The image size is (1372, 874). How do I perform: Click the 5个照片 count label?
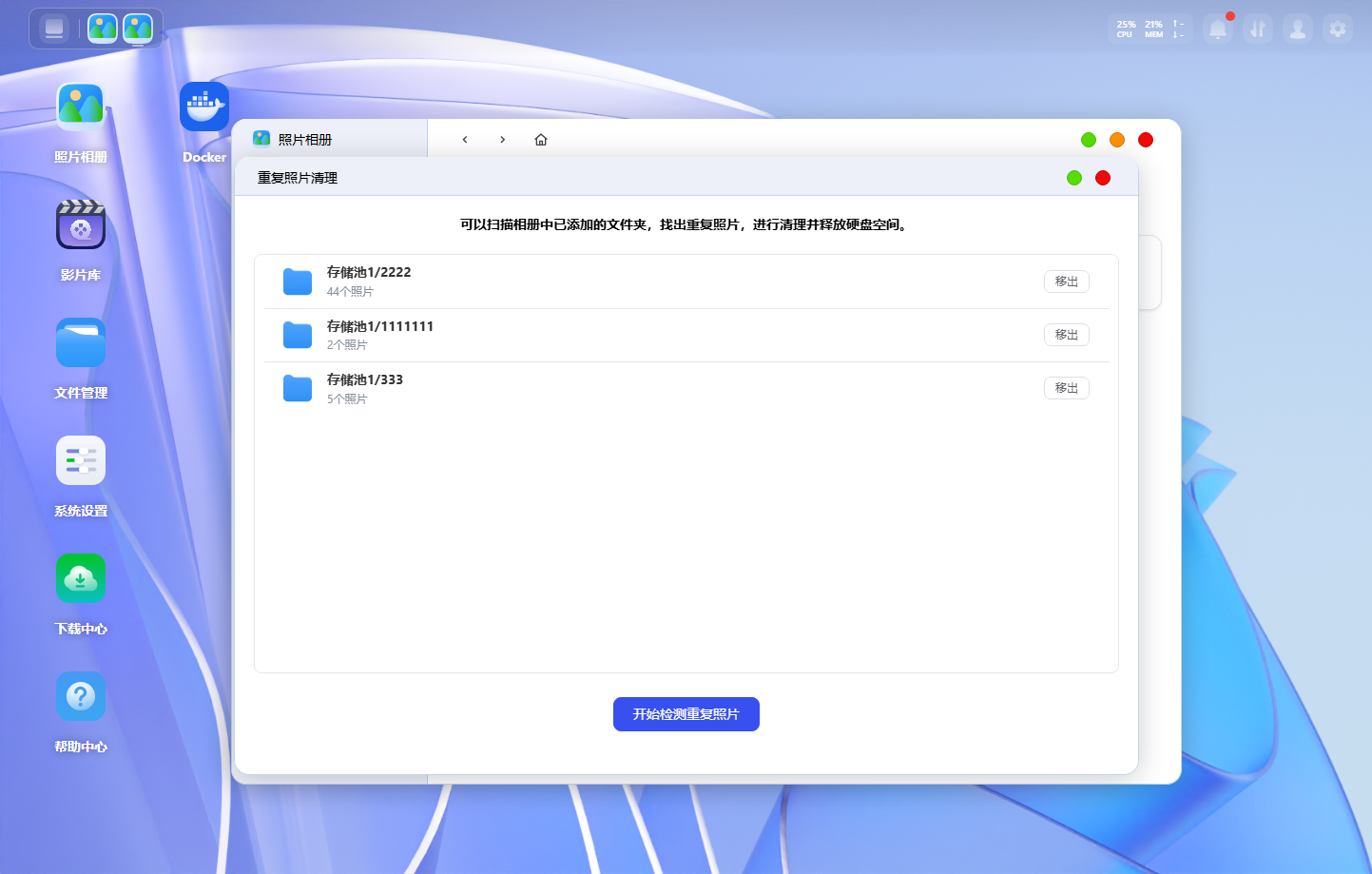[x=347, y=399]
